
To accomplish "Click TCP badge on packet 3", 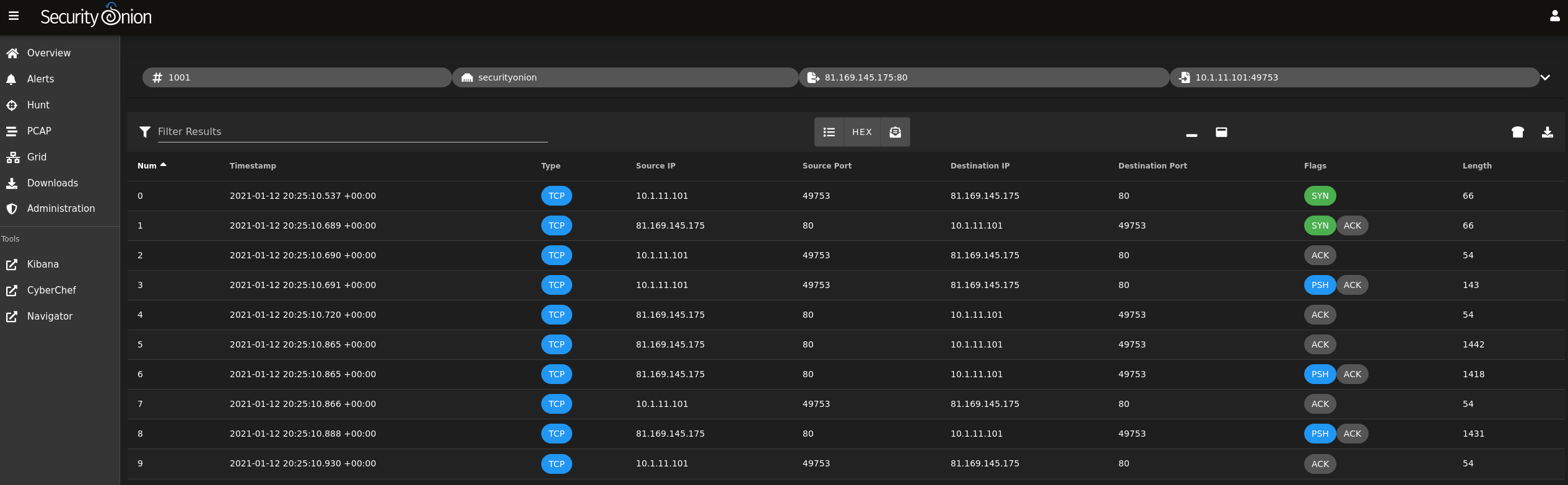I will 556,285.
